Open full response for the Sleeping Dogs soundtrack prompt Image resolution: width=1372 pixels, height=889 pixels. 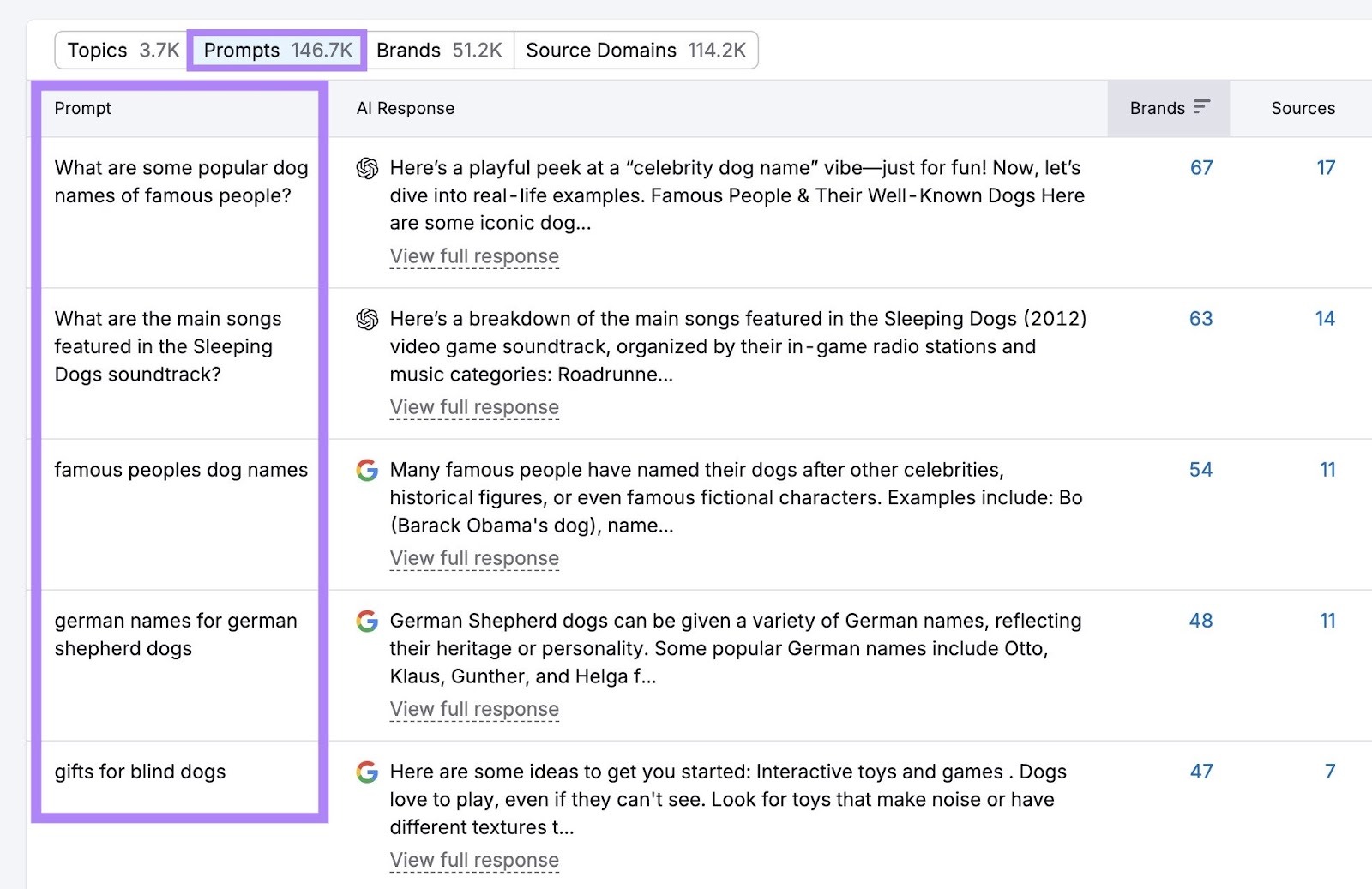tap(473, 406)
